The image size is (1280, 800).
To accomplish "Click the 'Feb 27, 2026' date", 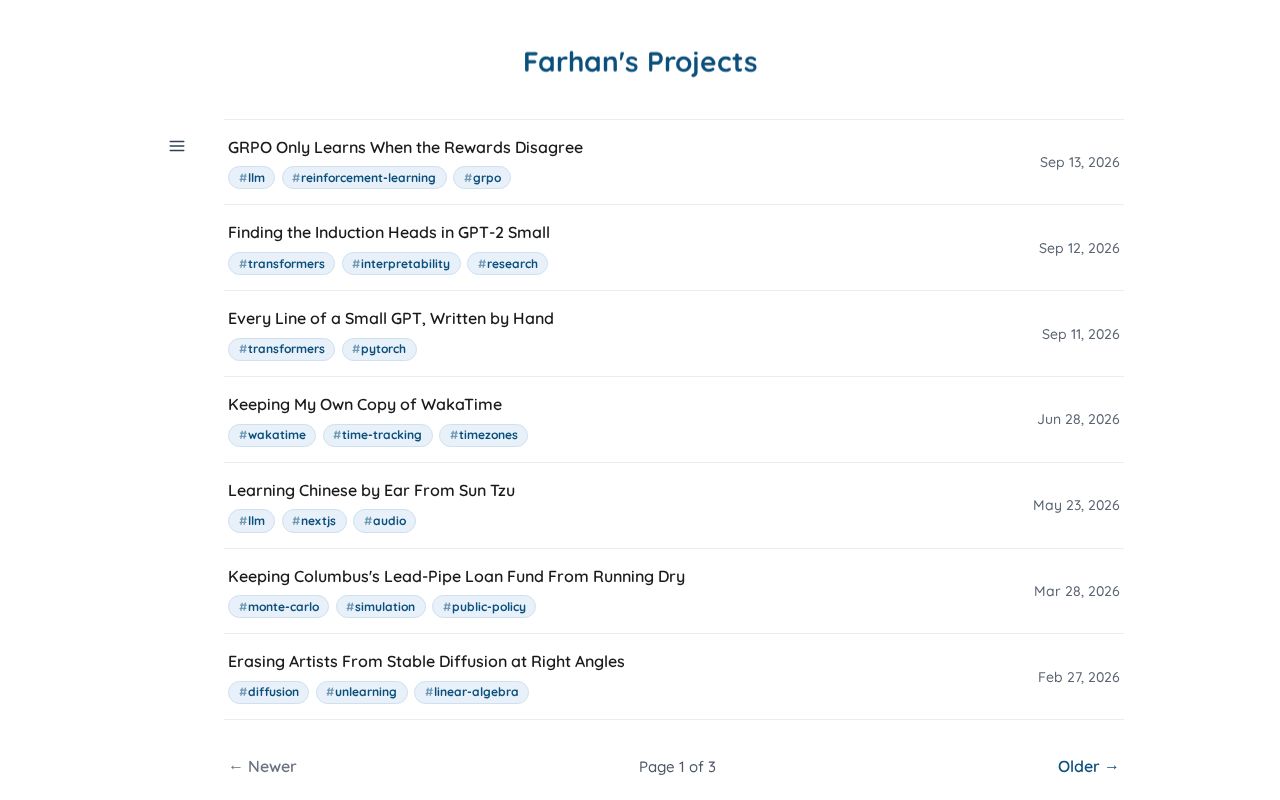I will point(1079,677).
